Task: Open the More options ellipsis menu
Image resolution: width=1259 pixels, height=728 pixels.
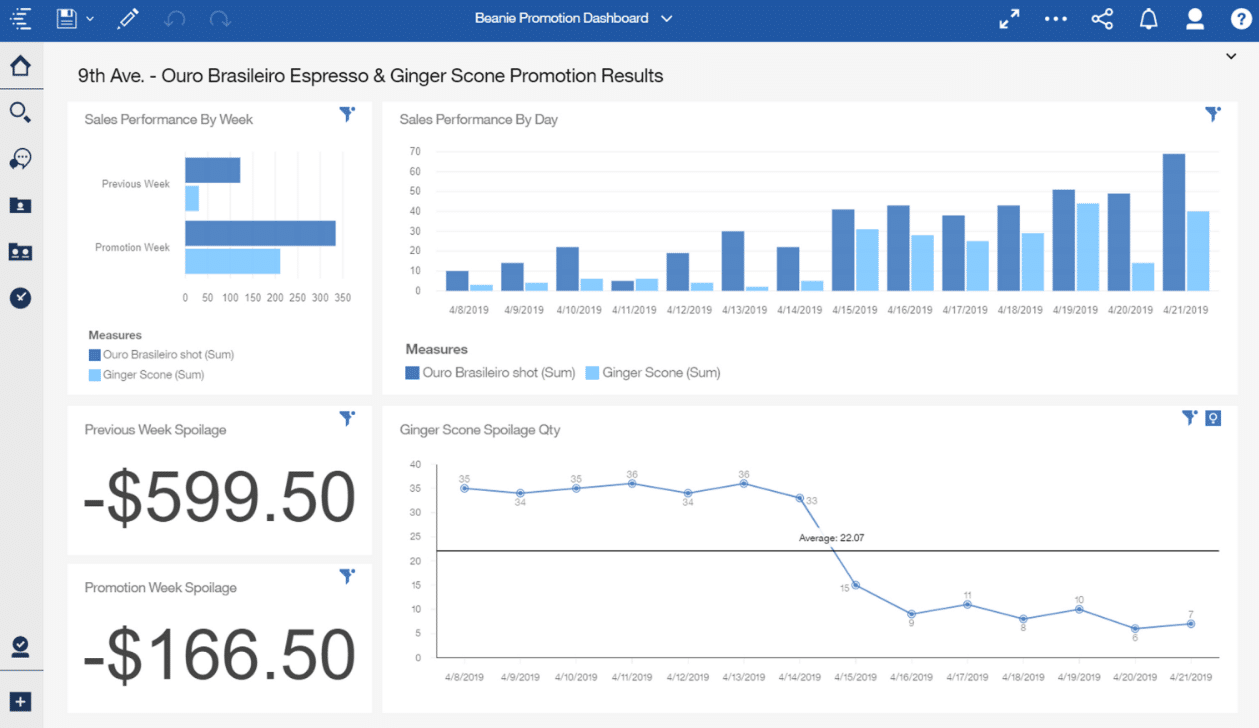Action: [1055, 19]
